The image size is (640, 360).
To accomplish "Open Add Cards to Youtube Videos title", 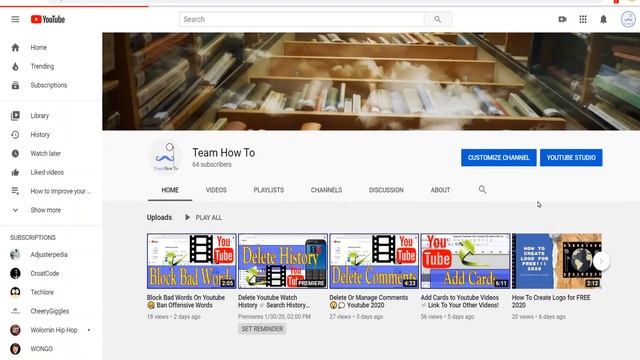I will [x=460, y=301].
